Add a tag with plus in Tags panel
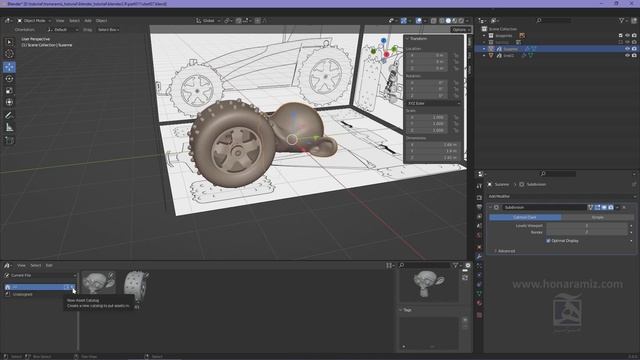 [465, 320]
